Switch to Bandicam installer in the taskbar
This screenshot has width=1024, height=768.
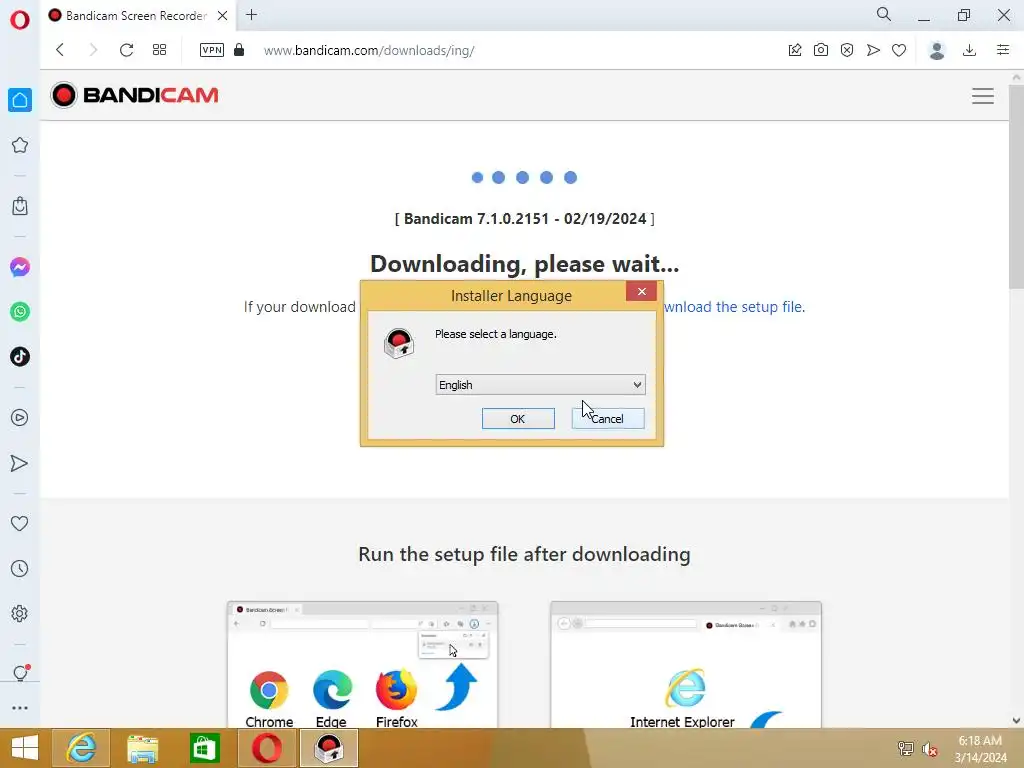328,748
